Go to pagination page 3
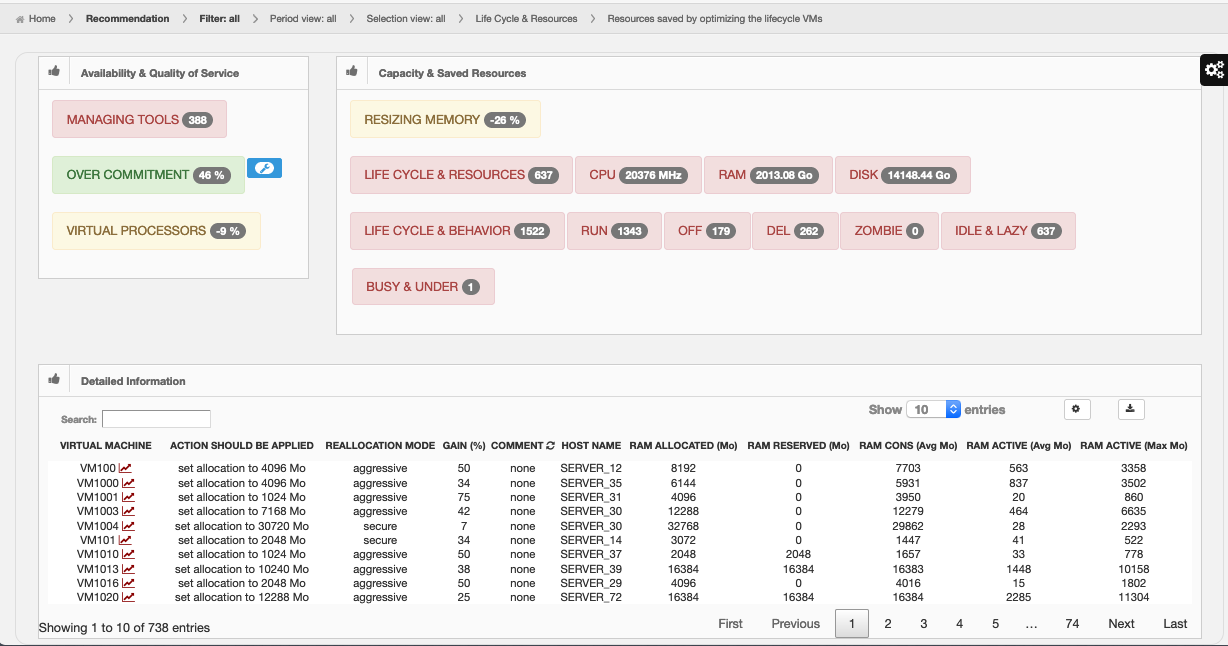The width and height of the screenshot is (1228, 646). tap(923, 624)
